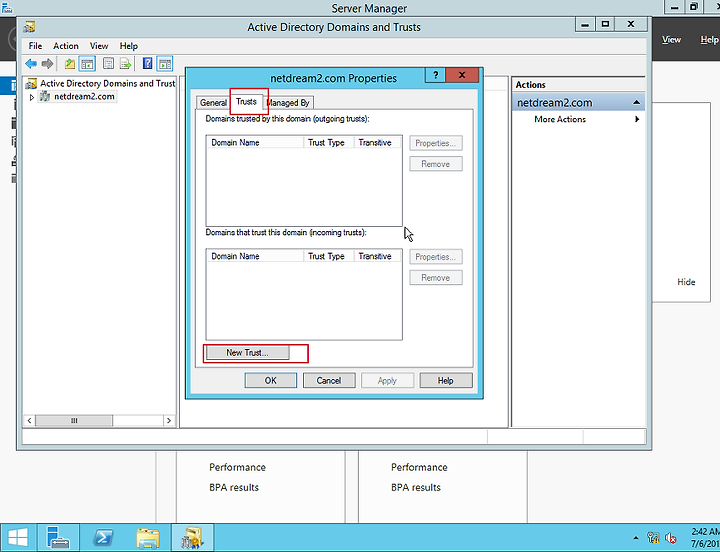Open the Windows Start button
720x552 pixels.
coord(18,537)
